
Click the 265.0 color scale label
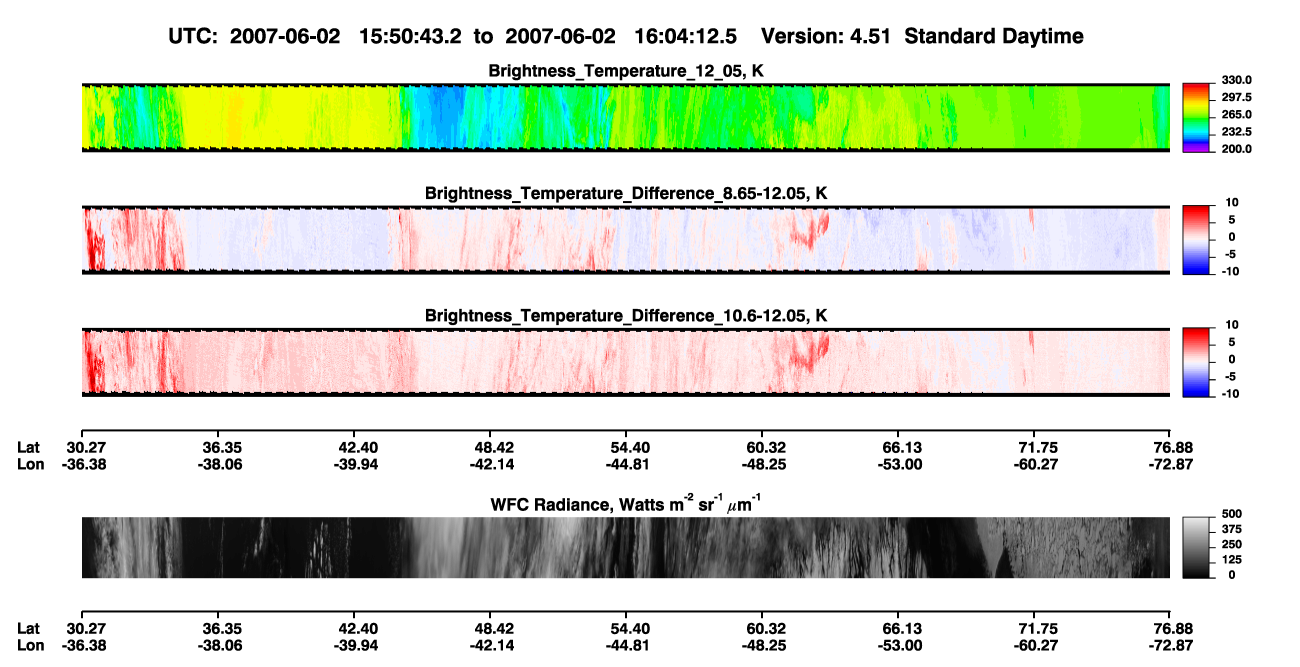coord(1237,114)
